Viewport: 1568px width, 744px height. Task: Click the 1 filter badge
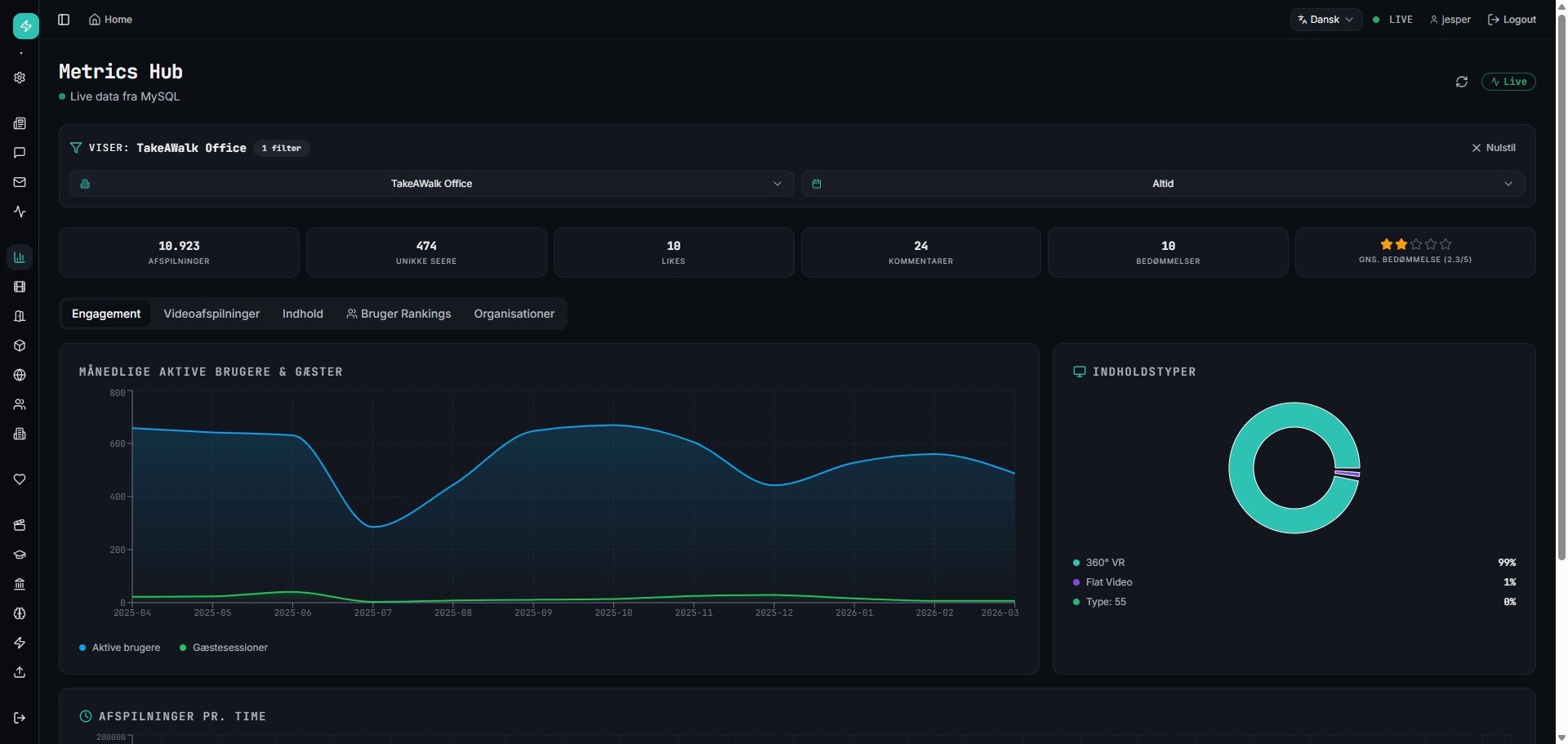282,148
